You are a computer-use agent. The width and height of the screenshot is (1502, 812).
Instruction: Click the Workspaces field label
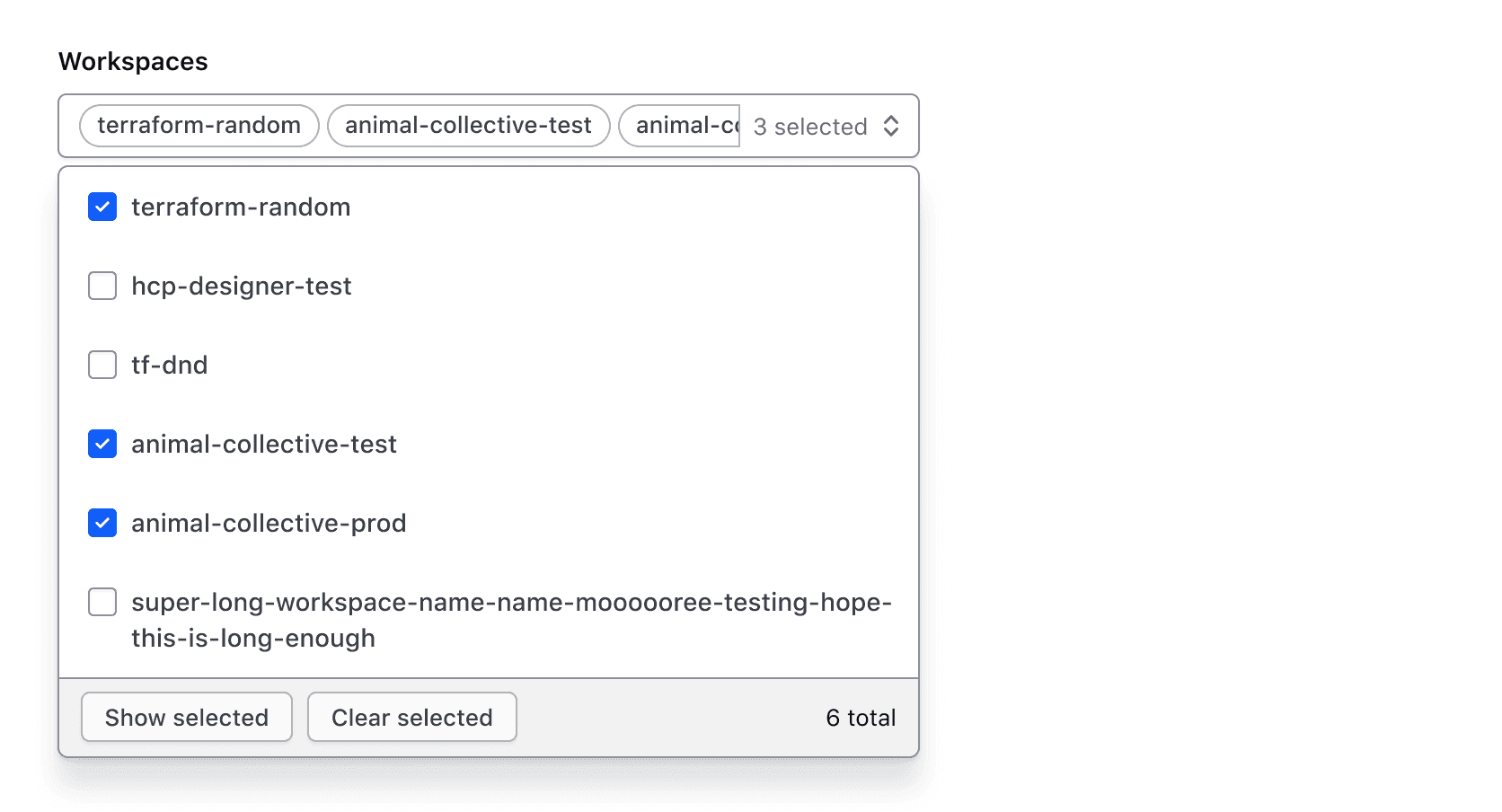click(x=133, y=61)
